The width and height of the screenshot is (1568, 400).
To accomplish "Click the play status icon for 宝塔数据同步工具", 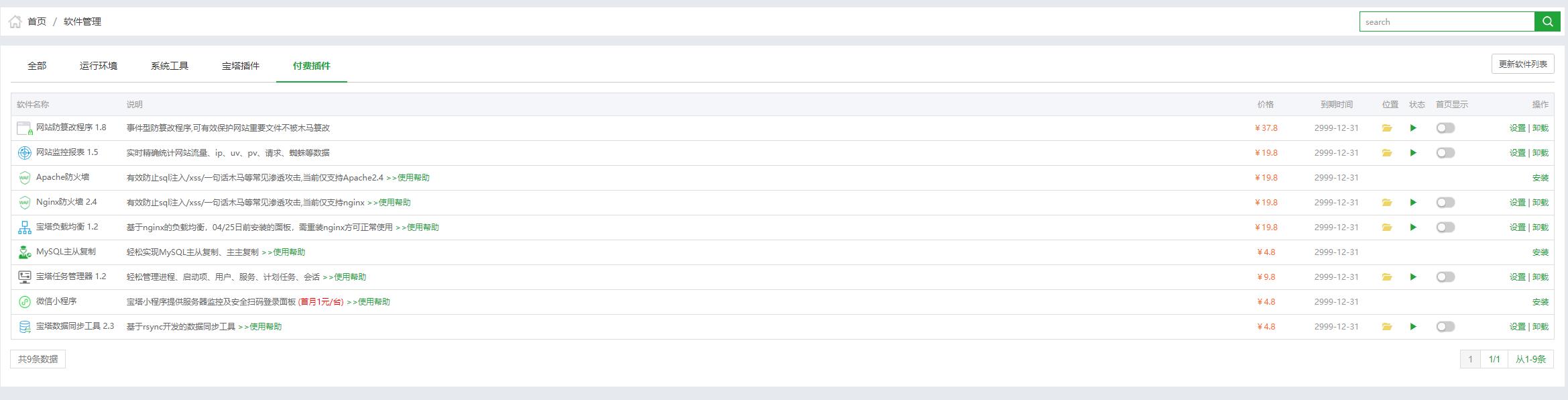I will (1413, 327).
